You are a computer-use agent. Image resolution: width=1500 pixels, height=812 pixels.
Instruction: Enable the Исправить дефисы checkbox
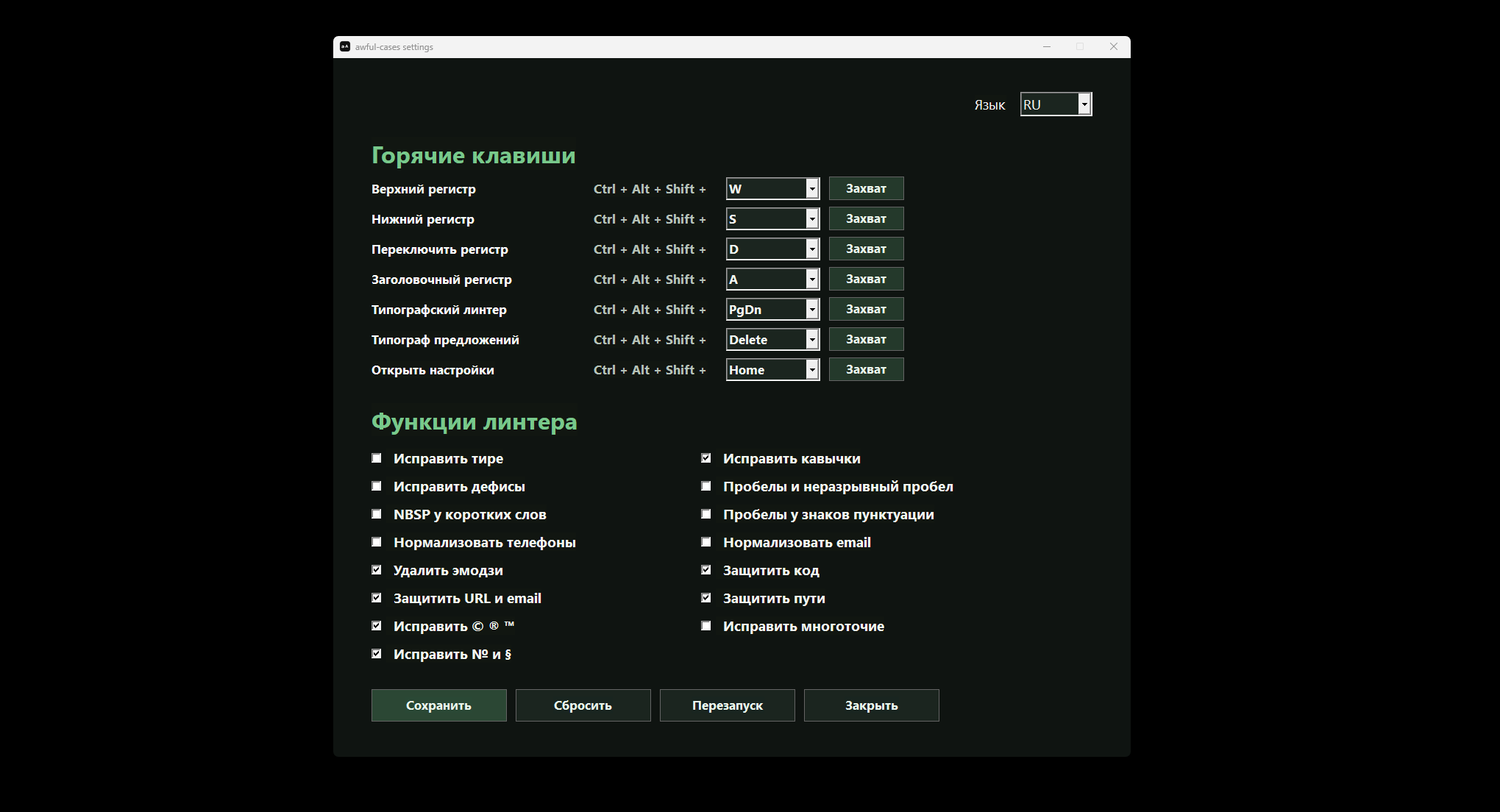[377, 486]
